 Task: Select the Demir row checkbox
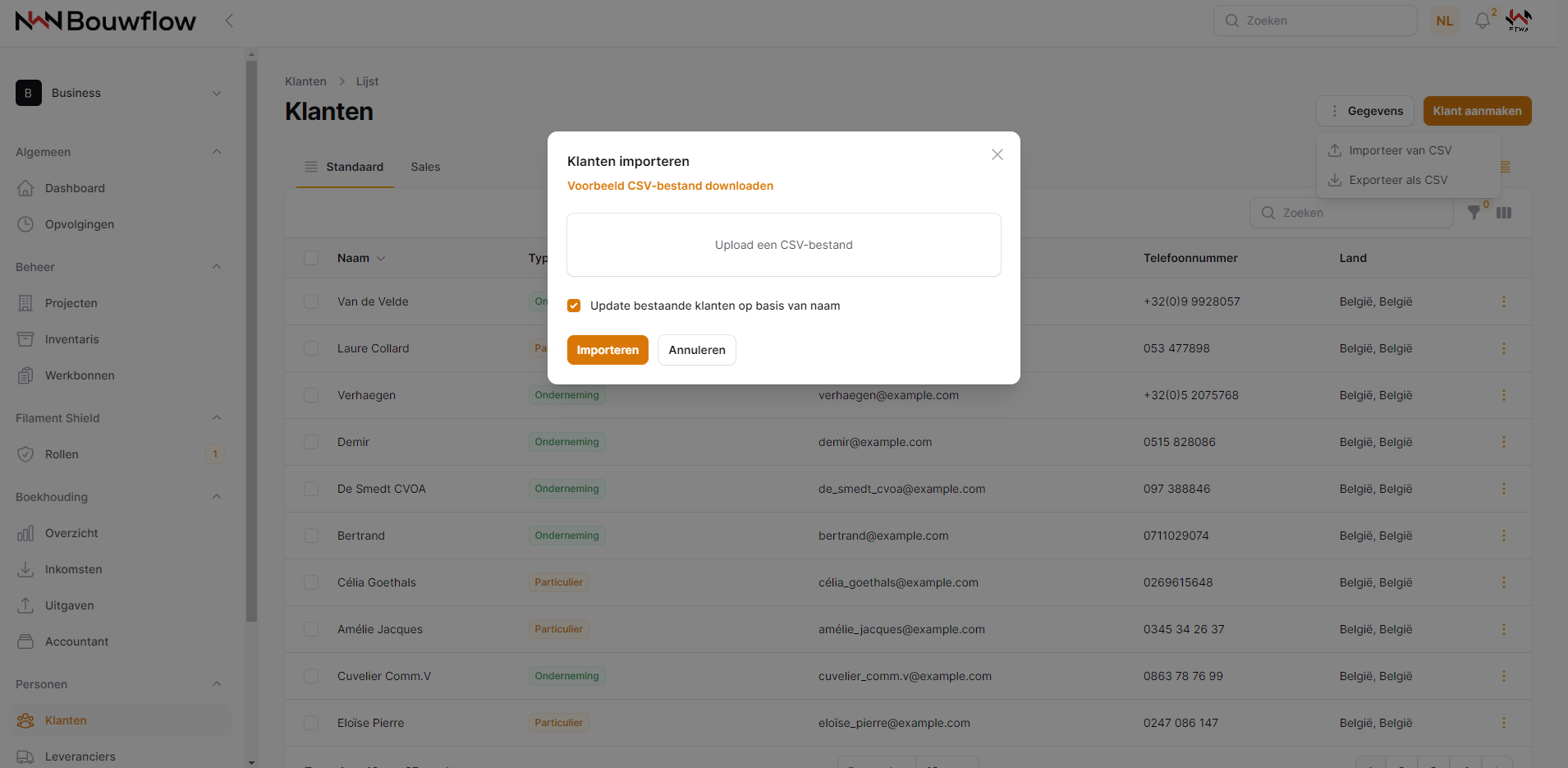click(x=311, y=442)
